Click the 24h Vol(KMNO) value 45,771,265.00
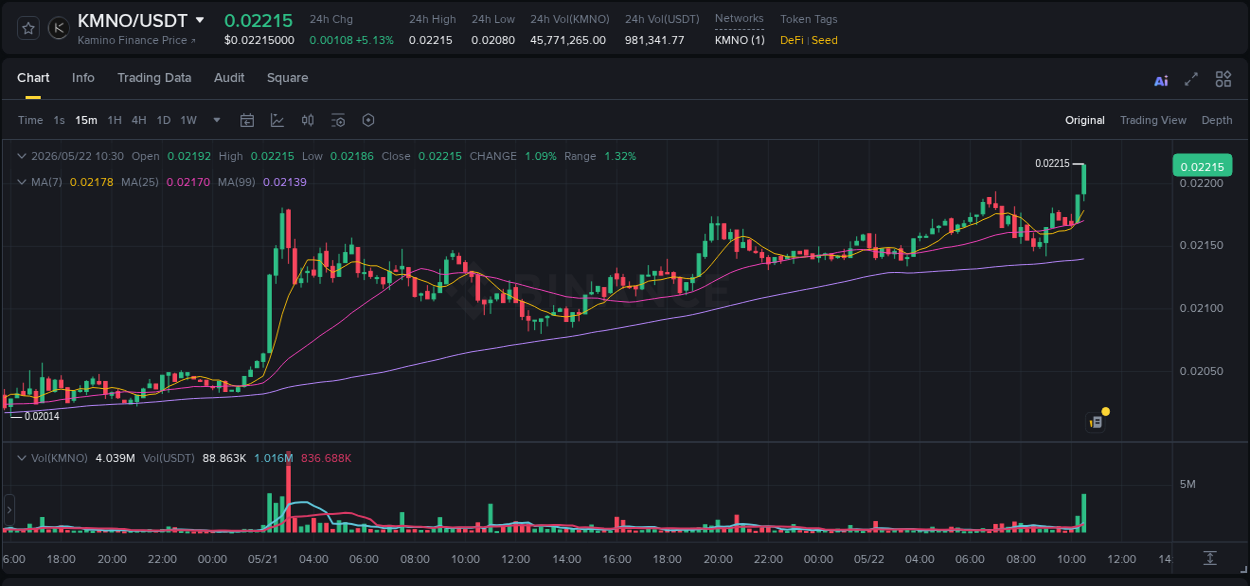Image resolution: width=1250 pixels, height=586 pixels. (568, 40)
